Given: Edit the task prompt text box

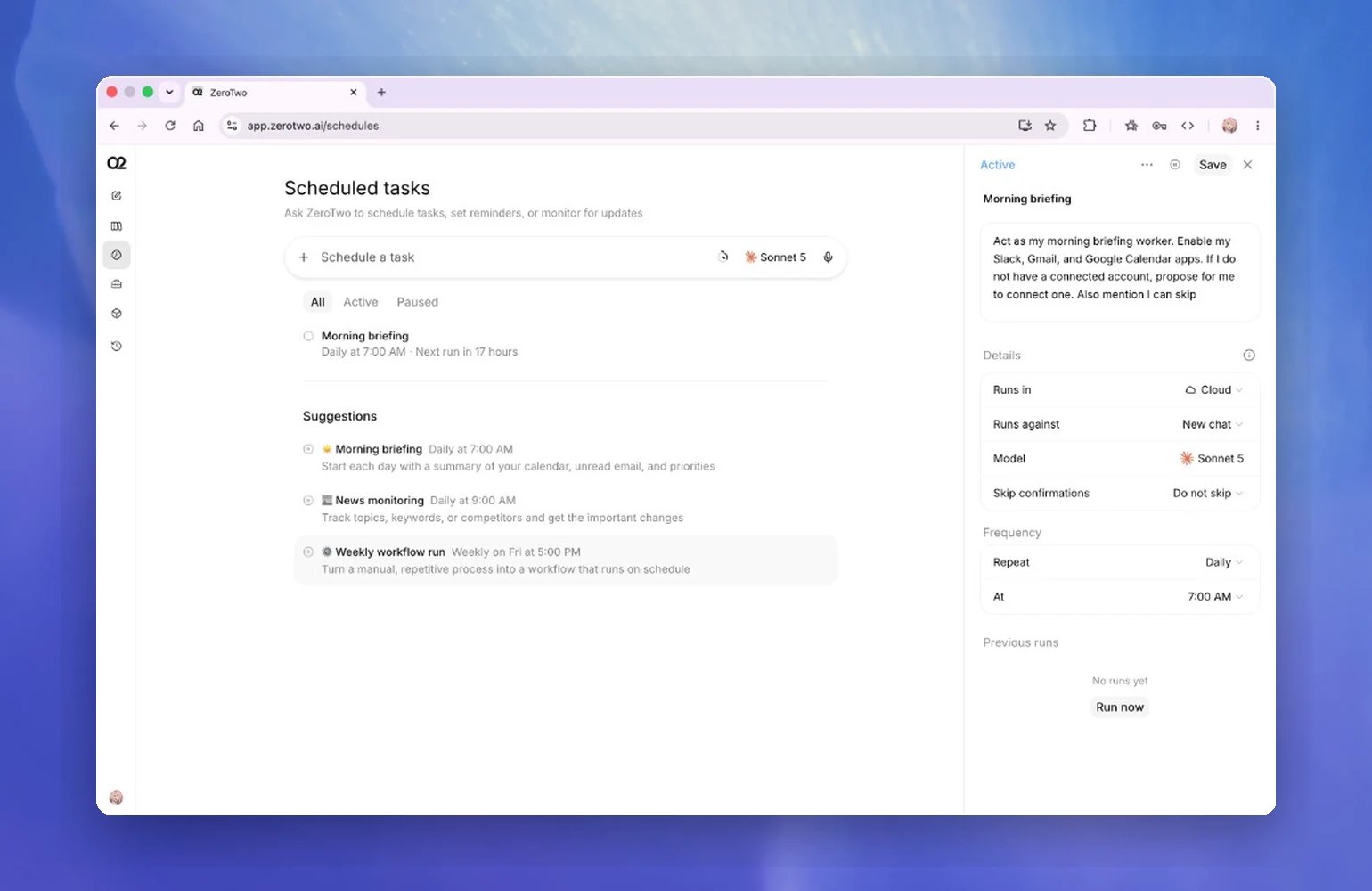Looking at the screenshot, I should [x=1120, y=271].
